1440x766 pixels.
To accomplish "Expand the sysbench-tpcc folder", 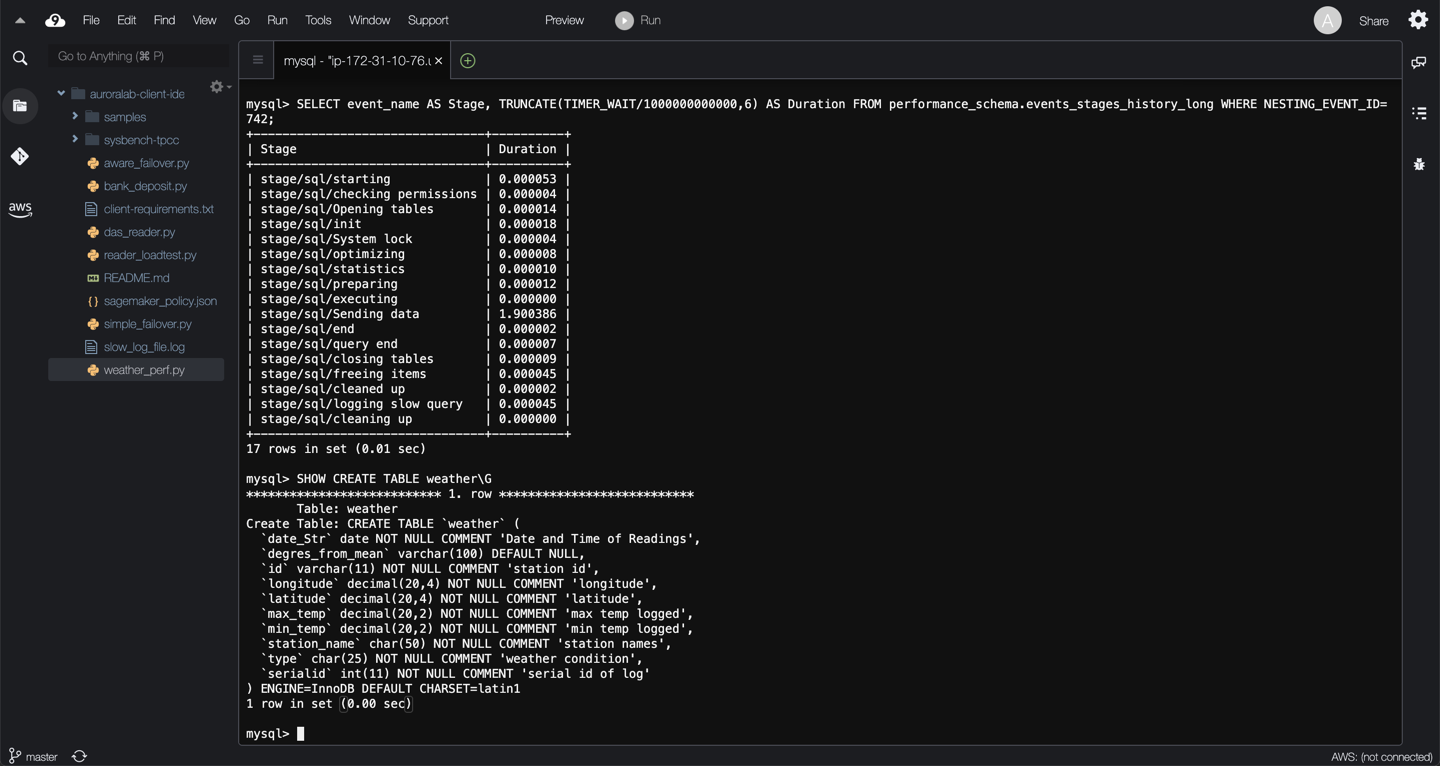I will pos(75,140).
